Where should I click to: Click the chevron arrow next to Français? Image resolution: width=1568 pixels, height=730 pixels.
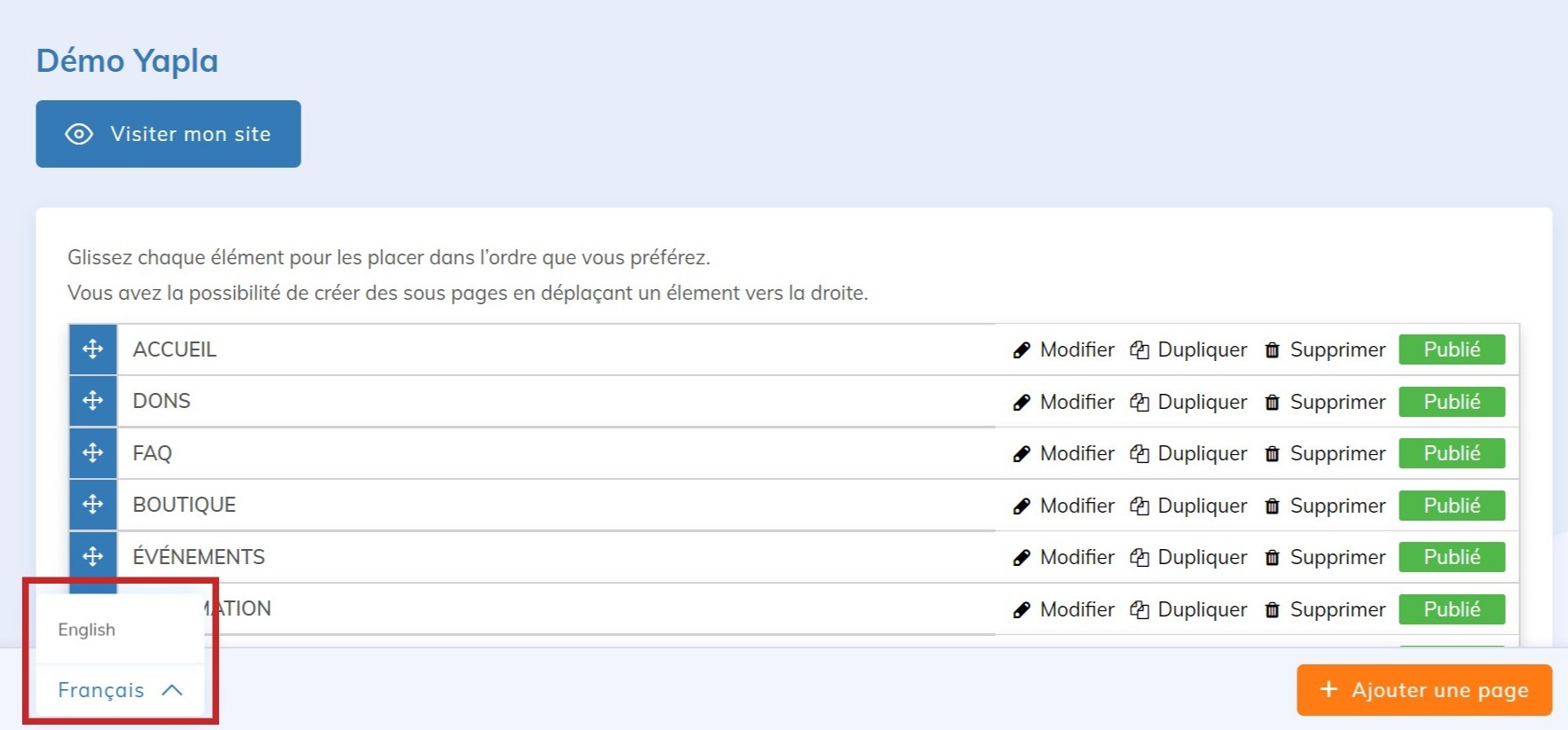pyautogui.click(x=172, y=690)
